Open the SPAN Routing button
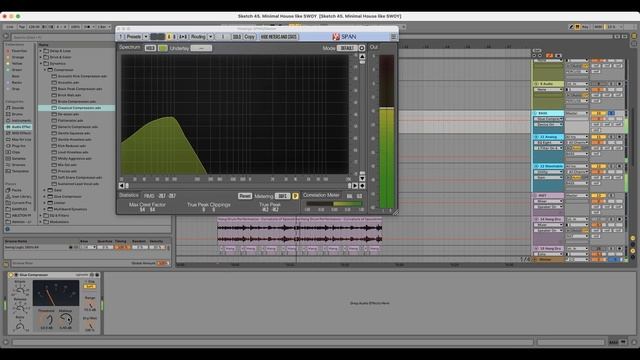This screenshot has height=360, width=640. pyautogui.click(x=198, y=37)
